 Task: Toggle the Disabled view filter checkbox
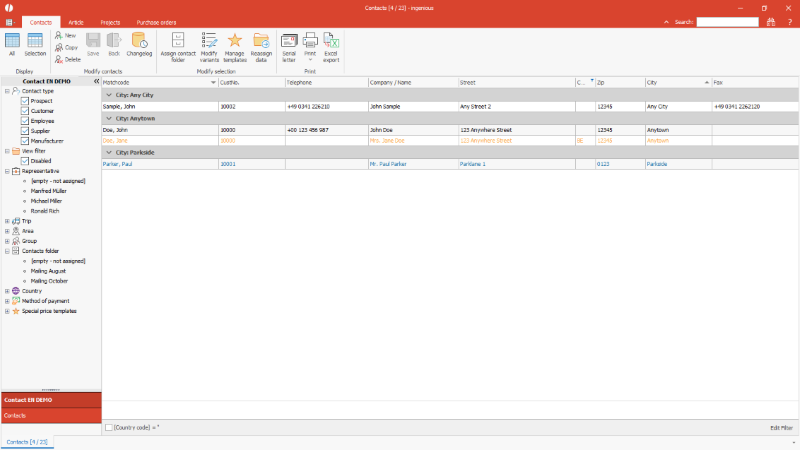[25, 161]
